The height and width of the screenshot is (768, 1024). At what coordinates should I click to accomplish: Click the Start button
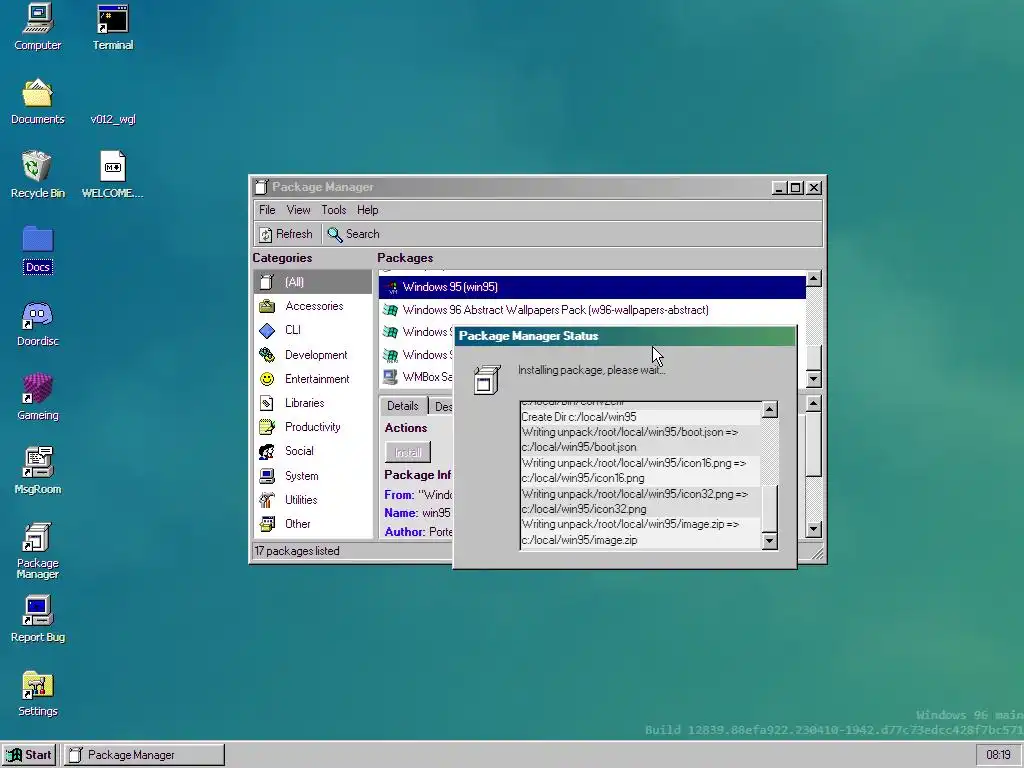(x=29, y=755)
